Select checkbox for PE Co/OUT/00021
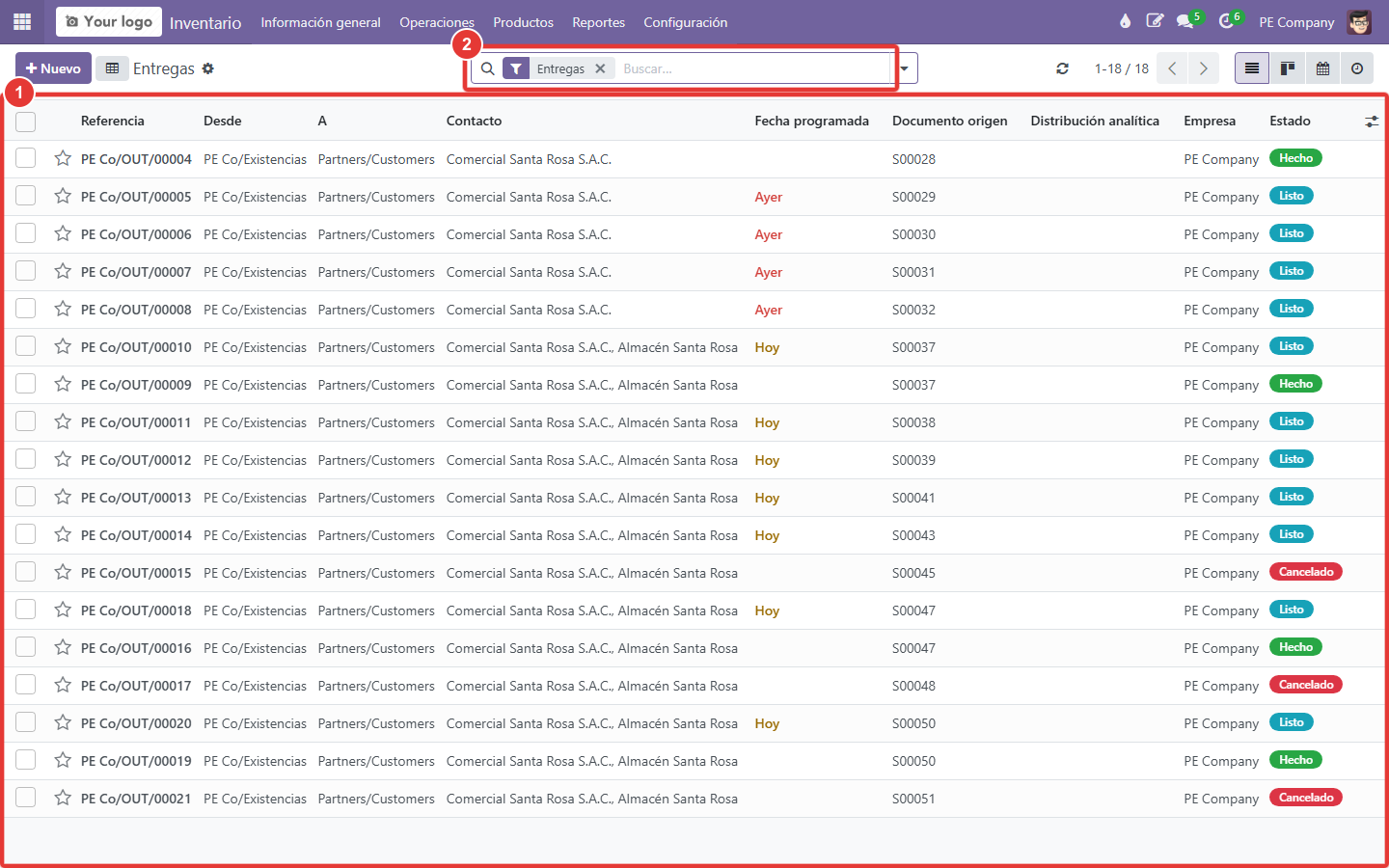 coord(26,798)
